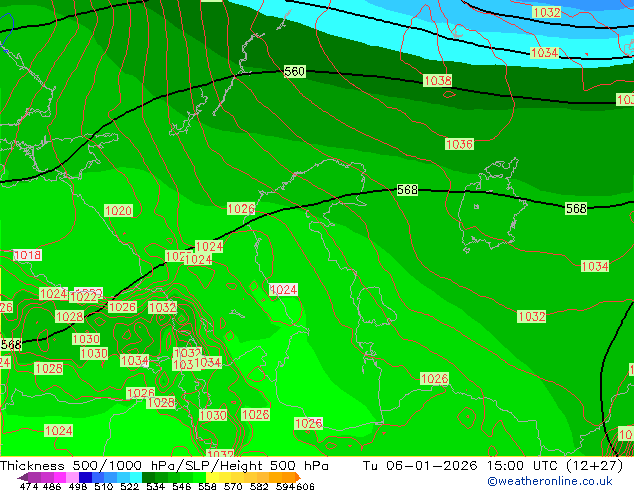Screen dimensions: 634x490
Task: Click the legend value 510
Action: 104,486
